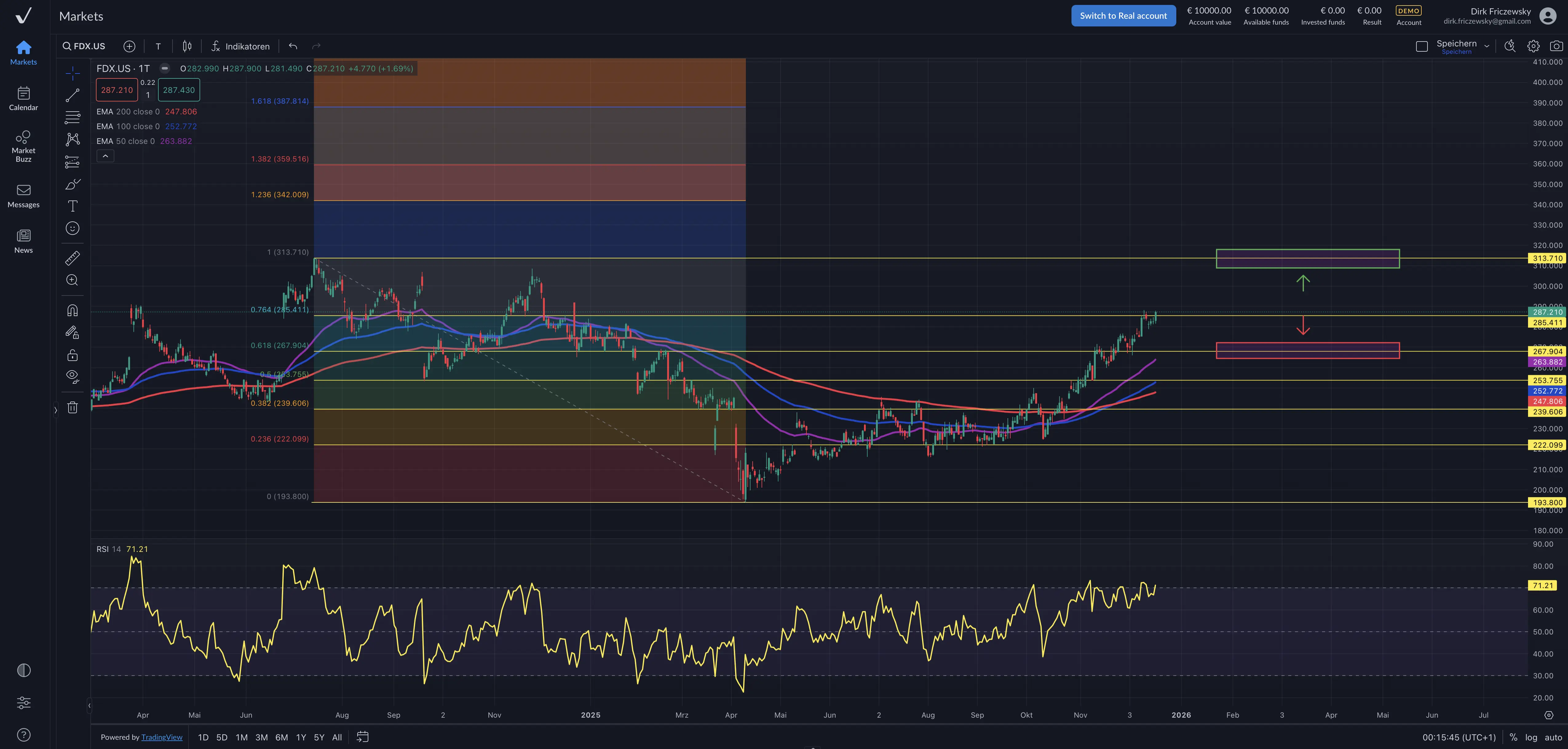Open the candlestick chart type selector
Screen dimensions: 1568x749
187,46
